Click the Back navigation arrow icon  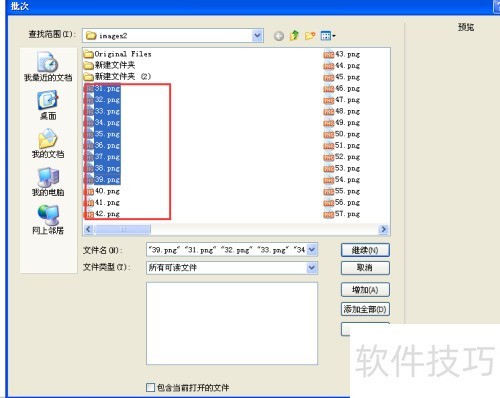(x=279, y=36)
